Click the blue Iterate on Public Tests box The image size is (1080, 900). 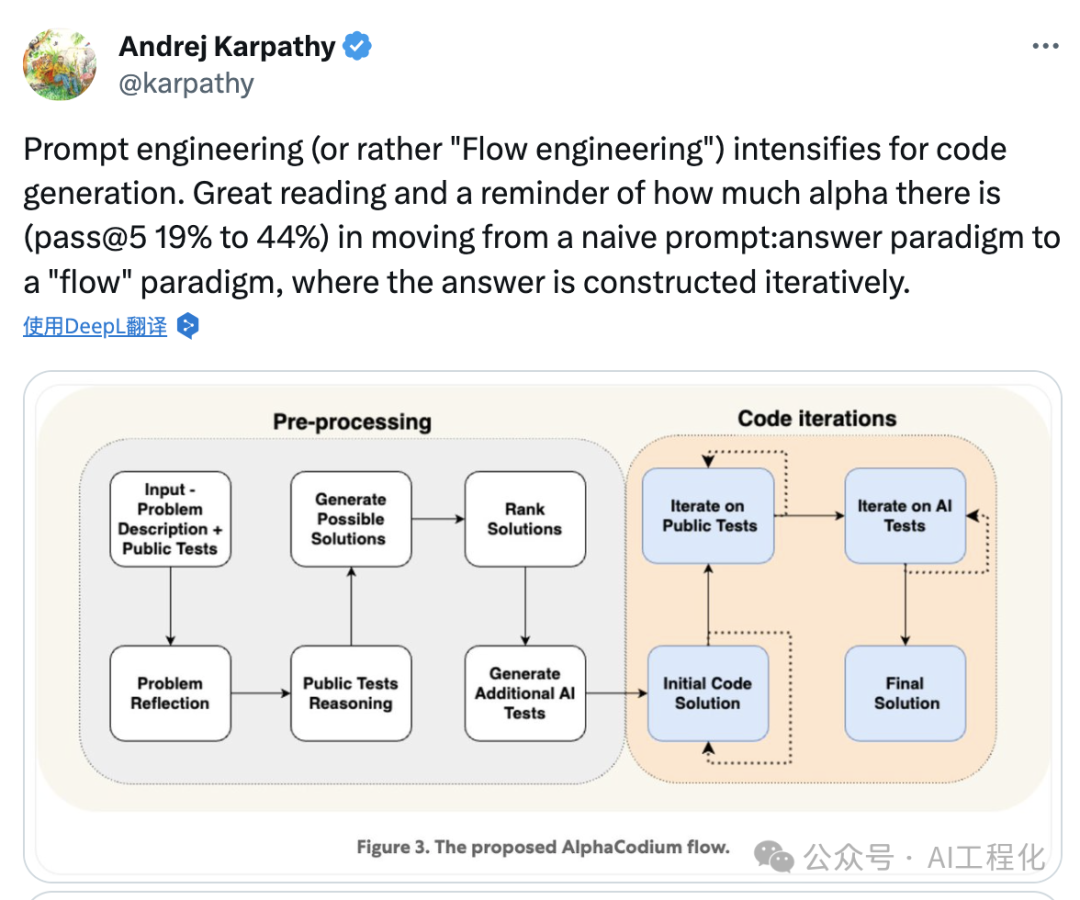[x=709, y=516]
